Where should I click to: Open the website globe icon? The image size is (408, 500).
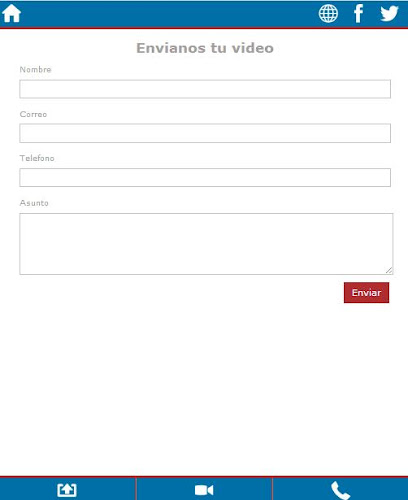[328, 14]
